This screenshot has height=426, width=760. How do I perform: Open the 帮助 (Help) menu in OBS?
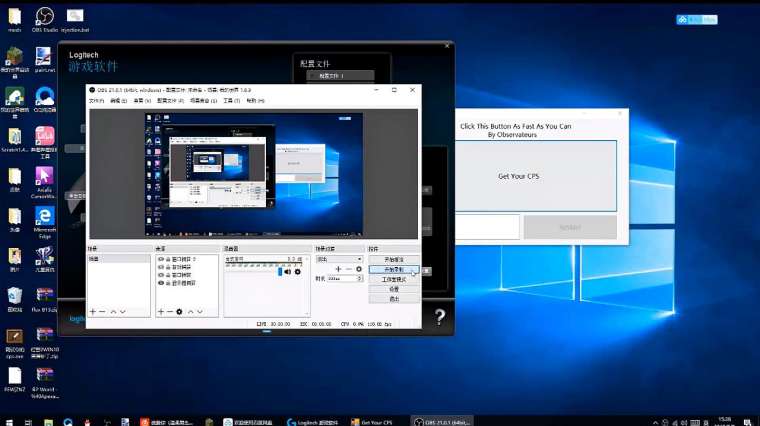click(255, 101)
